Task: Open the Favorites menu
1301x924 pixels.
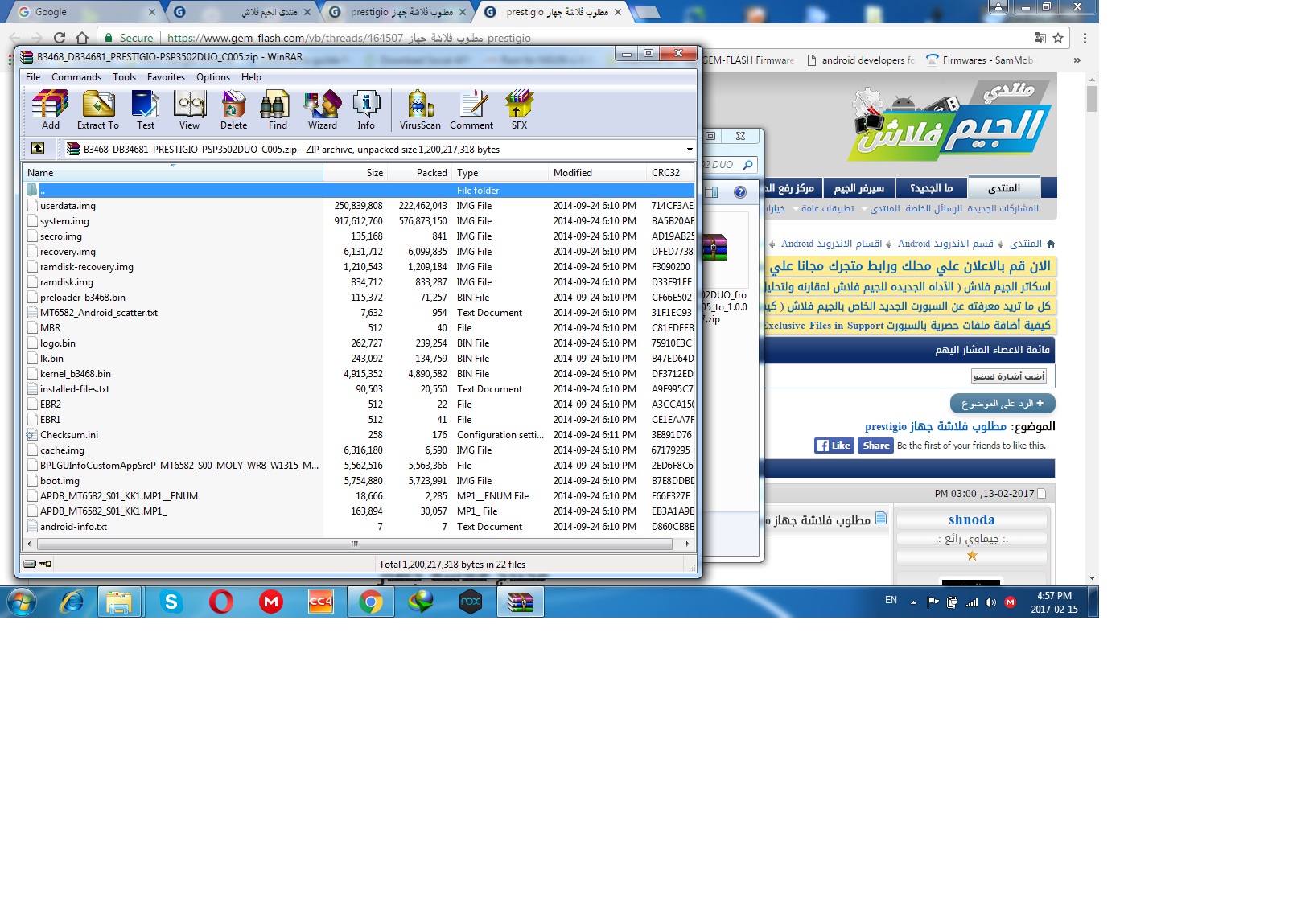Action: (166, 77)
